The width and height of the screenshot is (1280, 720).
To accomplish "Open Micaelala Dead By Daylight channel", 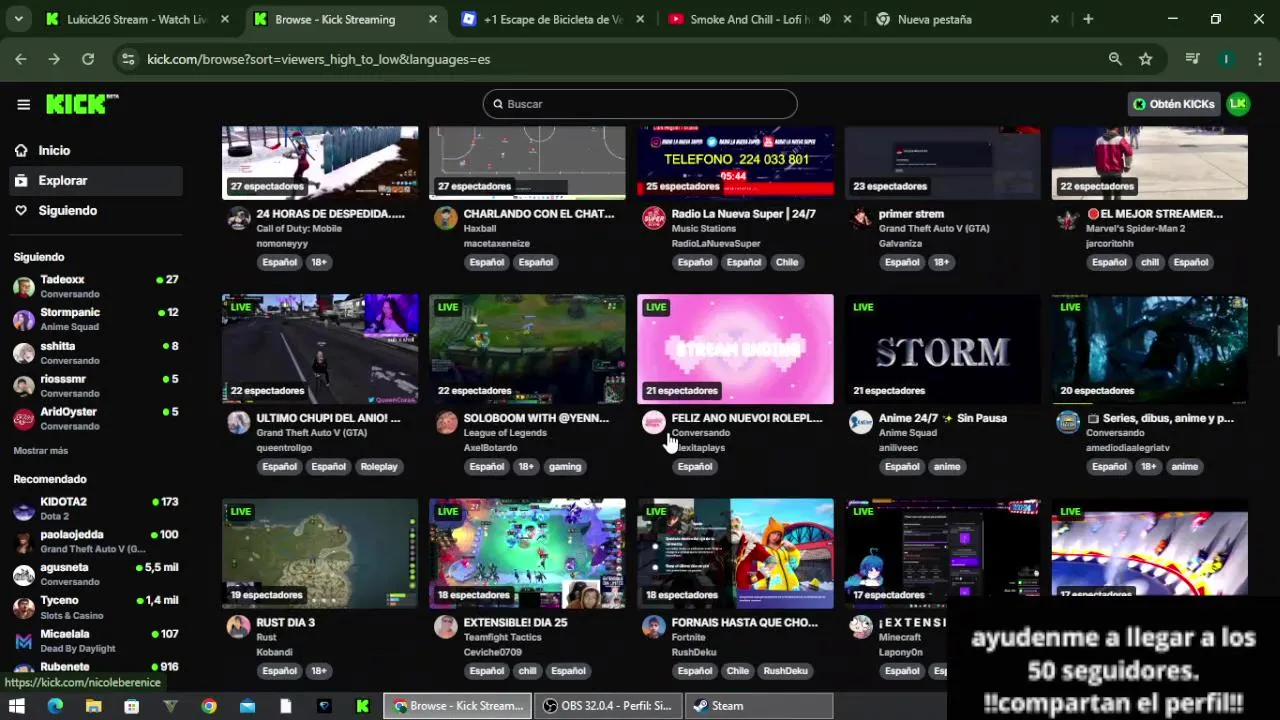I will pos(96,640).
